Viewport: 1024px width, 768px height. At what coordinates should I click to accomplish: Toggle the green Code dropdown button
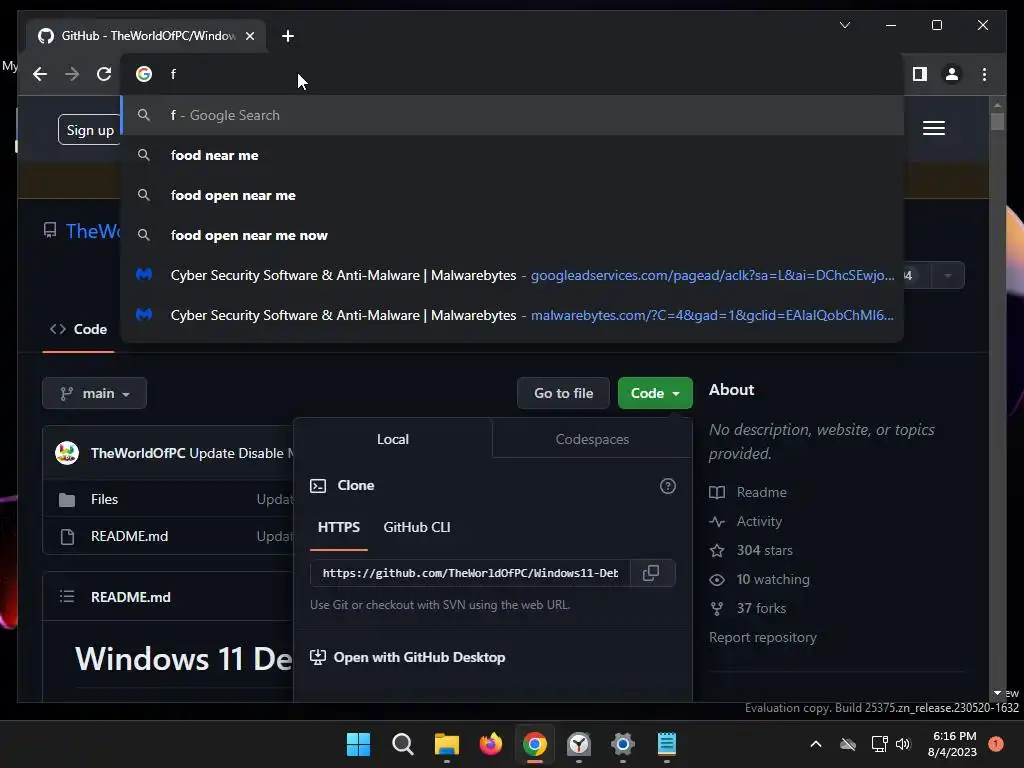click(x=655, y=393)
